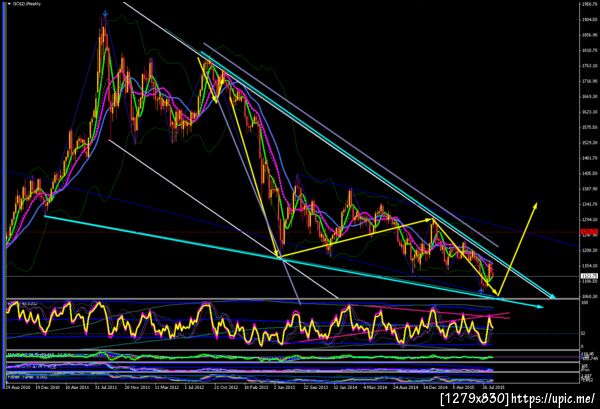Click the 1 Jul 2012 date label

coord(196,387)
